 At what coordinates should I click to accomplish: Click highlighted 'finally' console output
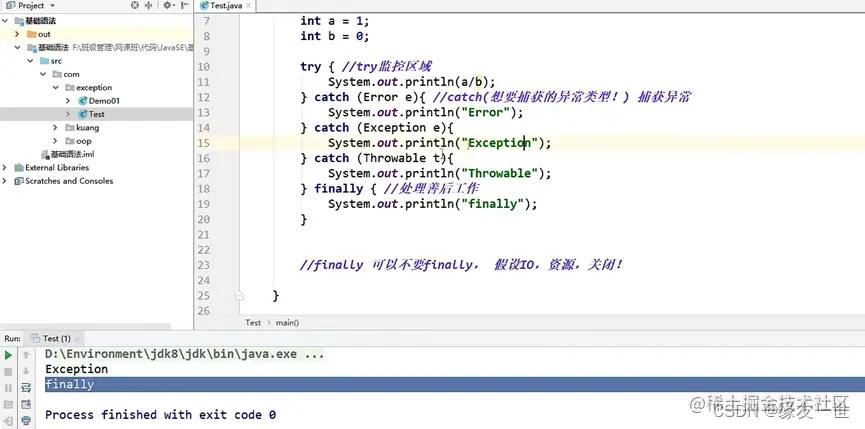click(70, 384)
